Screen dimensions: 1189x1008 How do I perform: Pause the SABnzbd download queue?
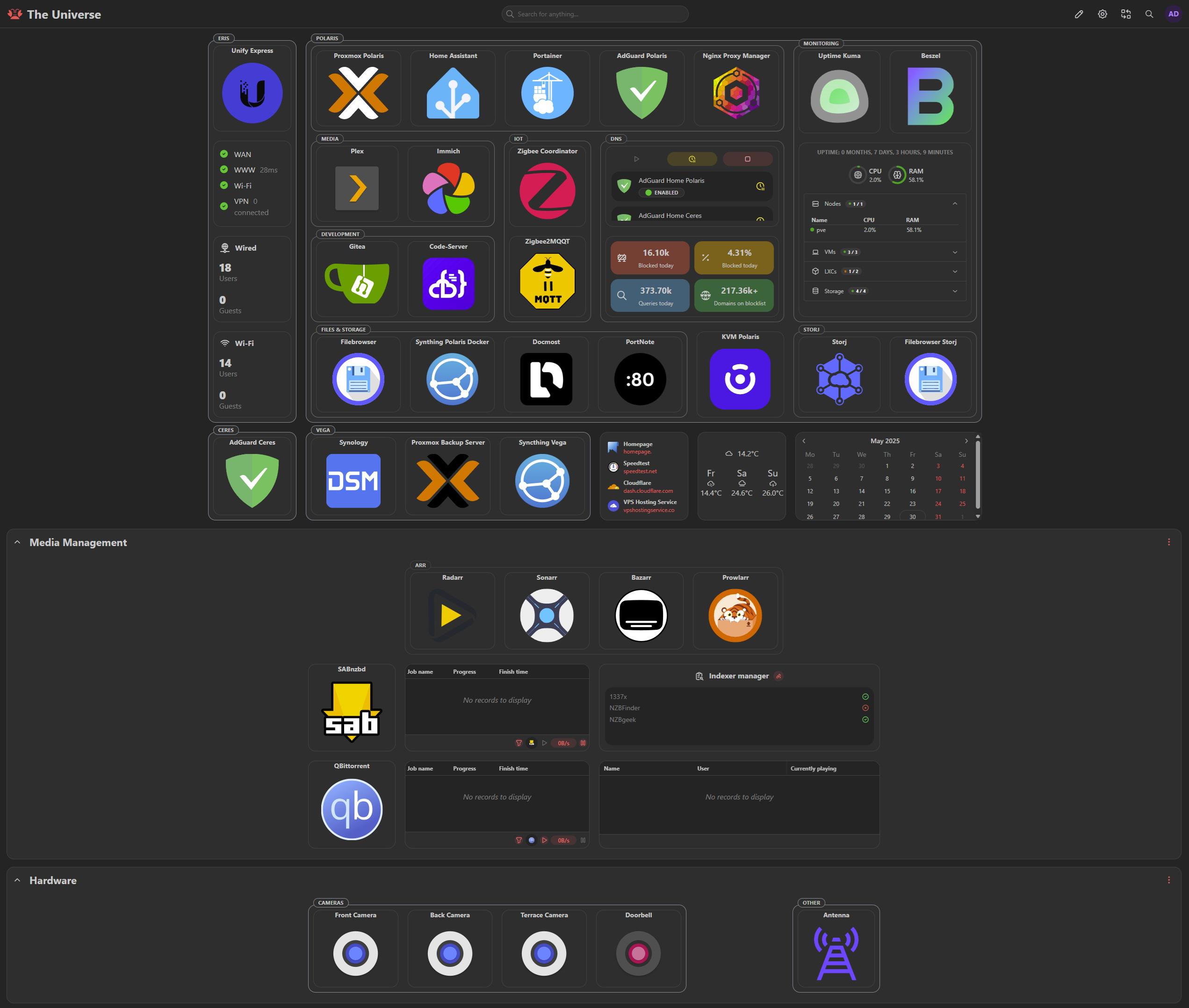[x=583, y=743]
